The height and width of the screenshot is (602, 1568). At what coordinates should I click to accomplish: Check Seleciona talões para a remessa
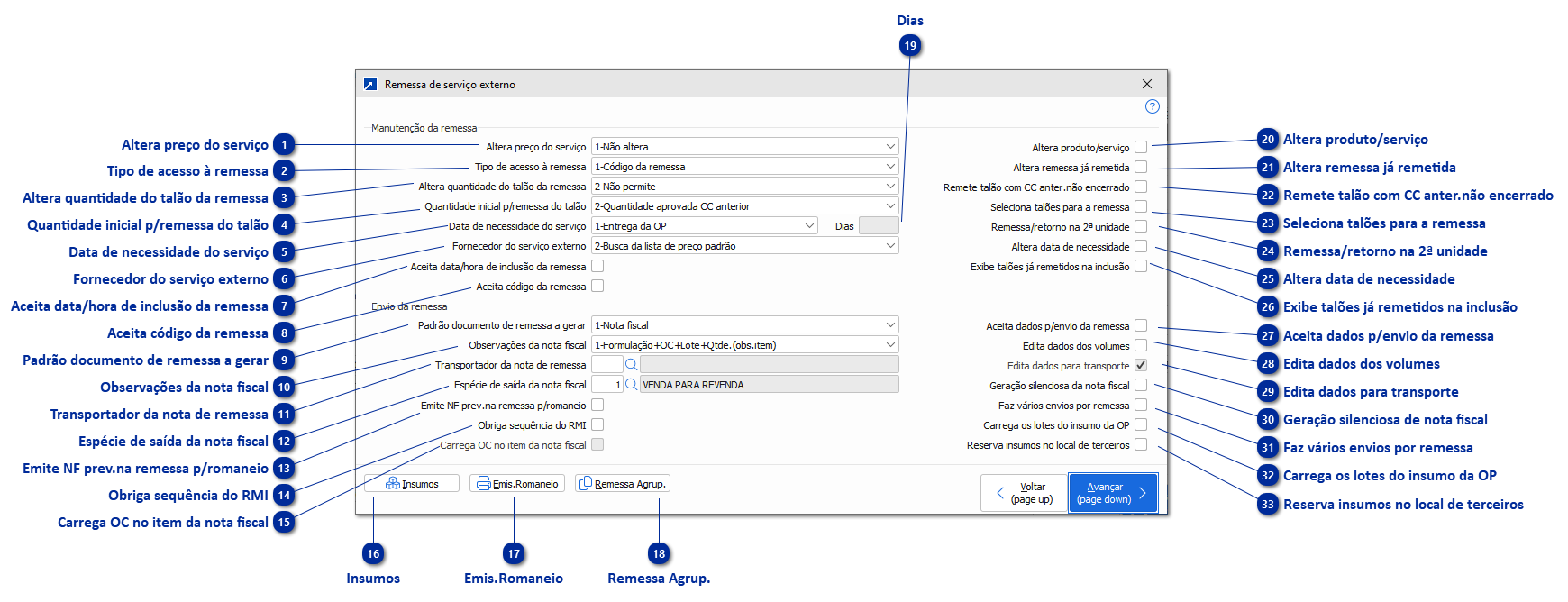pos(1141,206)
